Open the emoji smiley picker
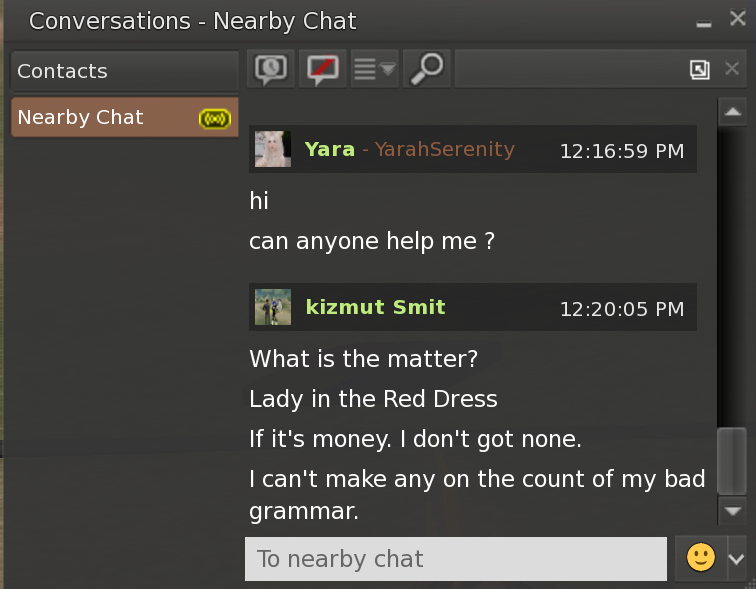 pyautogui.click(x=701, y=558)
